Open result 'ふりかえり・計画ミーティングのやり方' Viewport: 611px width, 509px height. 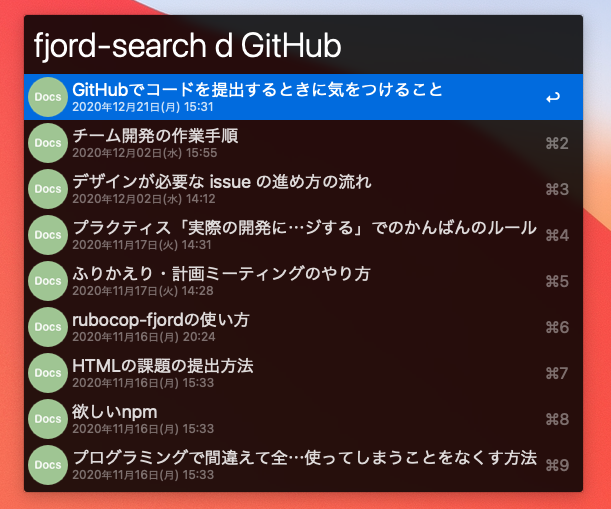click(303, 281)
